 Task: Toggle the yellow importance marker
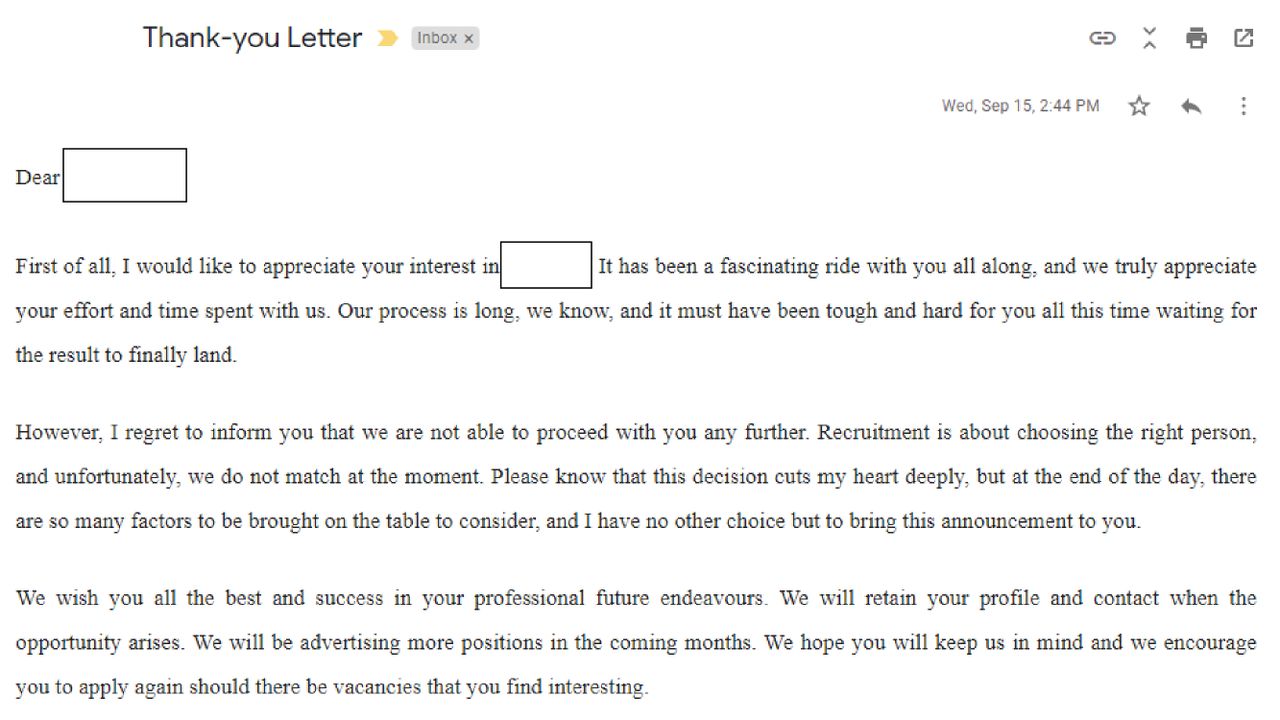point(387,38)
